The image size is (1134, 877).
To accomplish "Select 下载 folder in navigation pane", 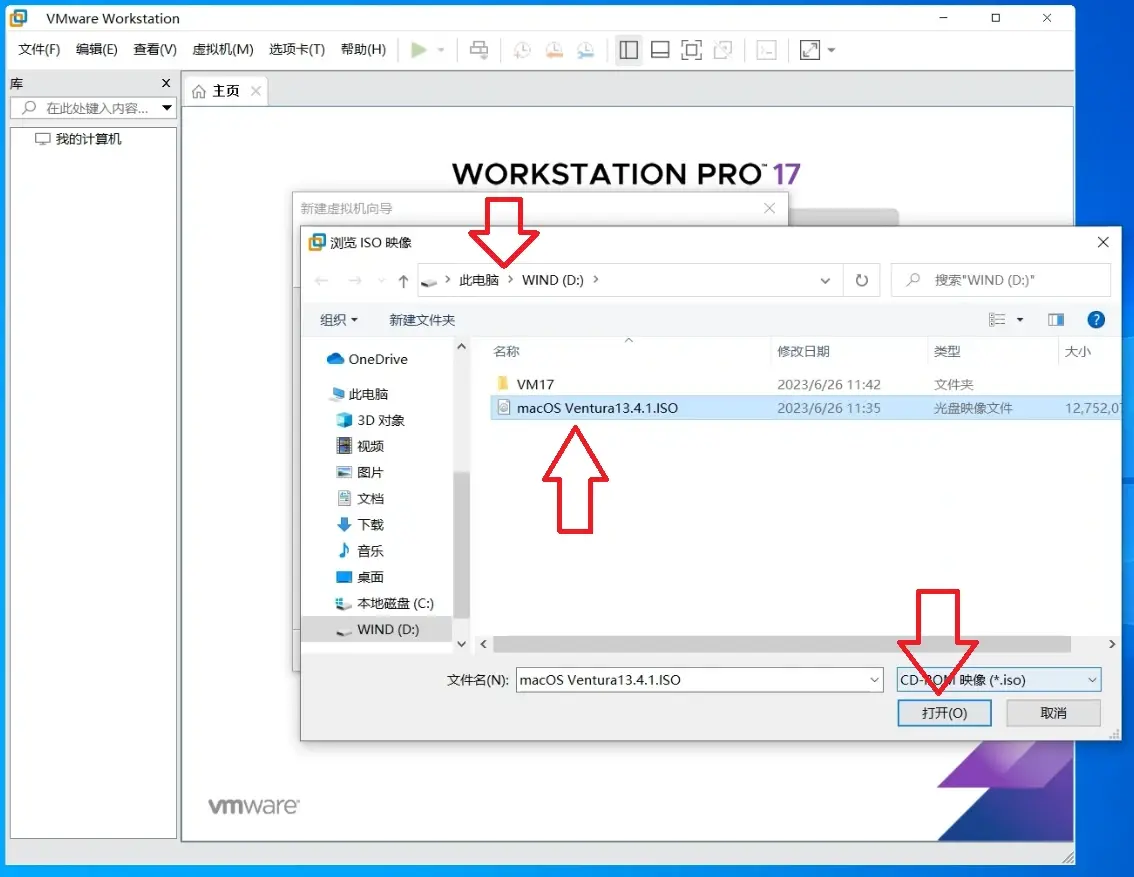I will click(360, 524).
